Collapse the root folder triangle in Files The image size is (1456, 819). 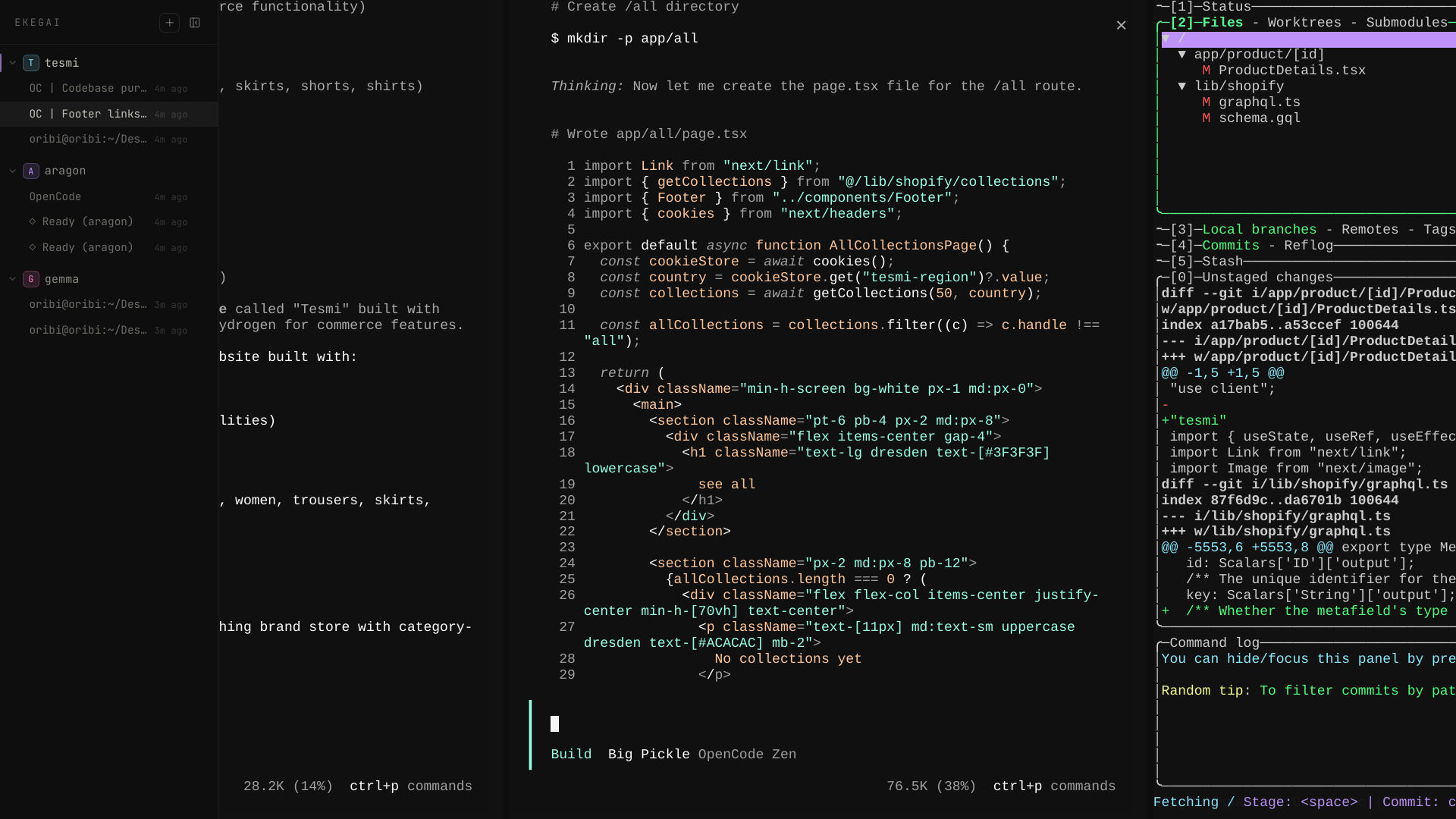pyautogui.click(x=1166, y=39)
